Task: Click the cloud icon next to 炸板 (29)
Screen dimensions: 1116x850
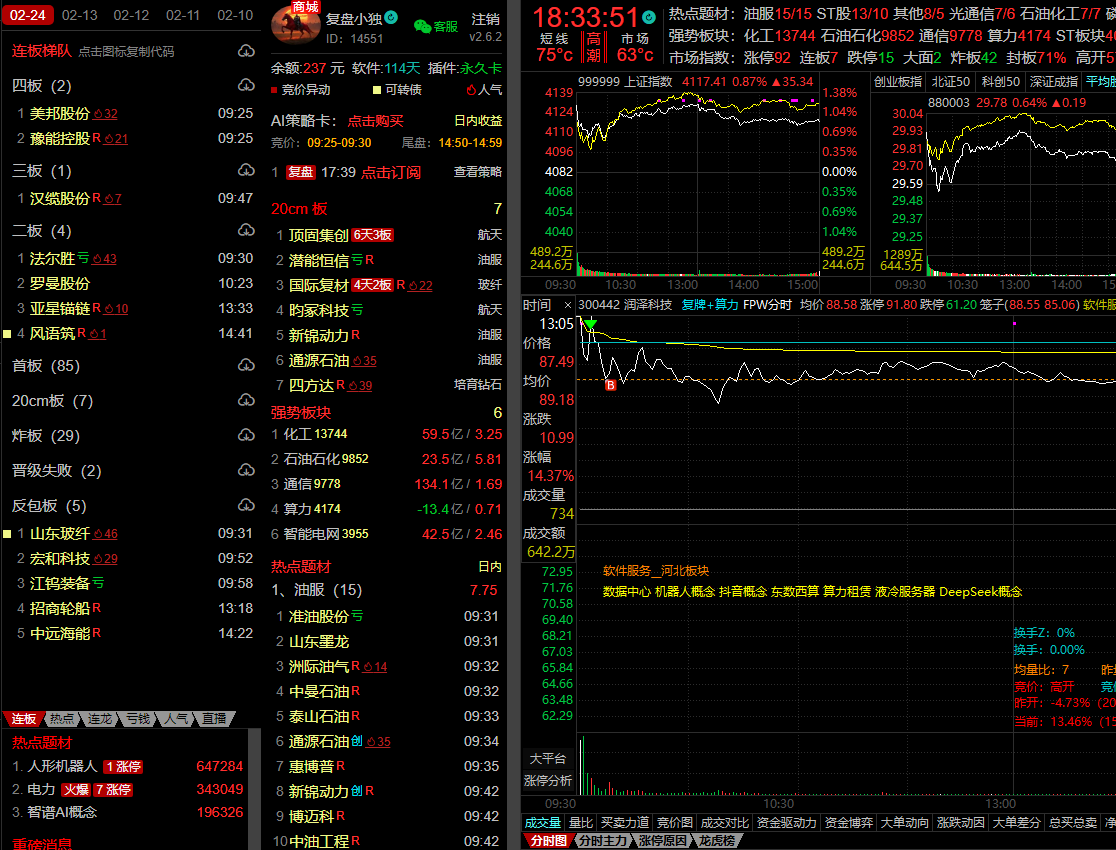Action: click(246, 435)
